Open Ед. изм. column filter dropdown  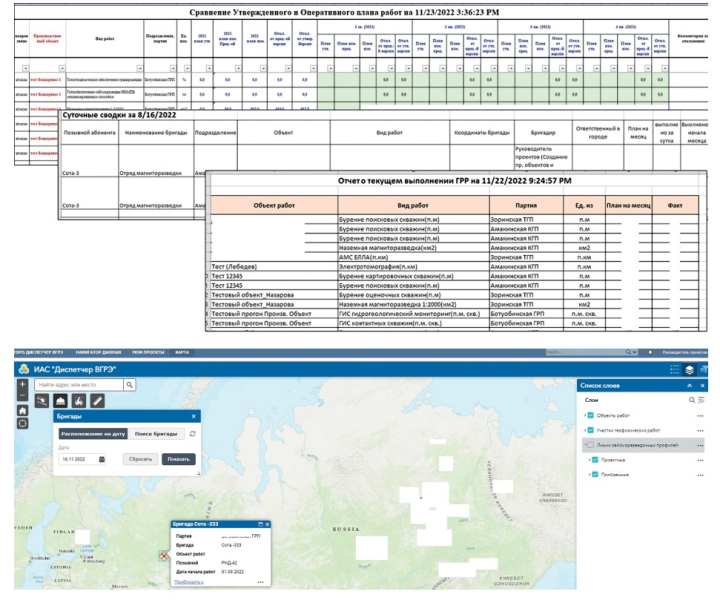point(187,68)
